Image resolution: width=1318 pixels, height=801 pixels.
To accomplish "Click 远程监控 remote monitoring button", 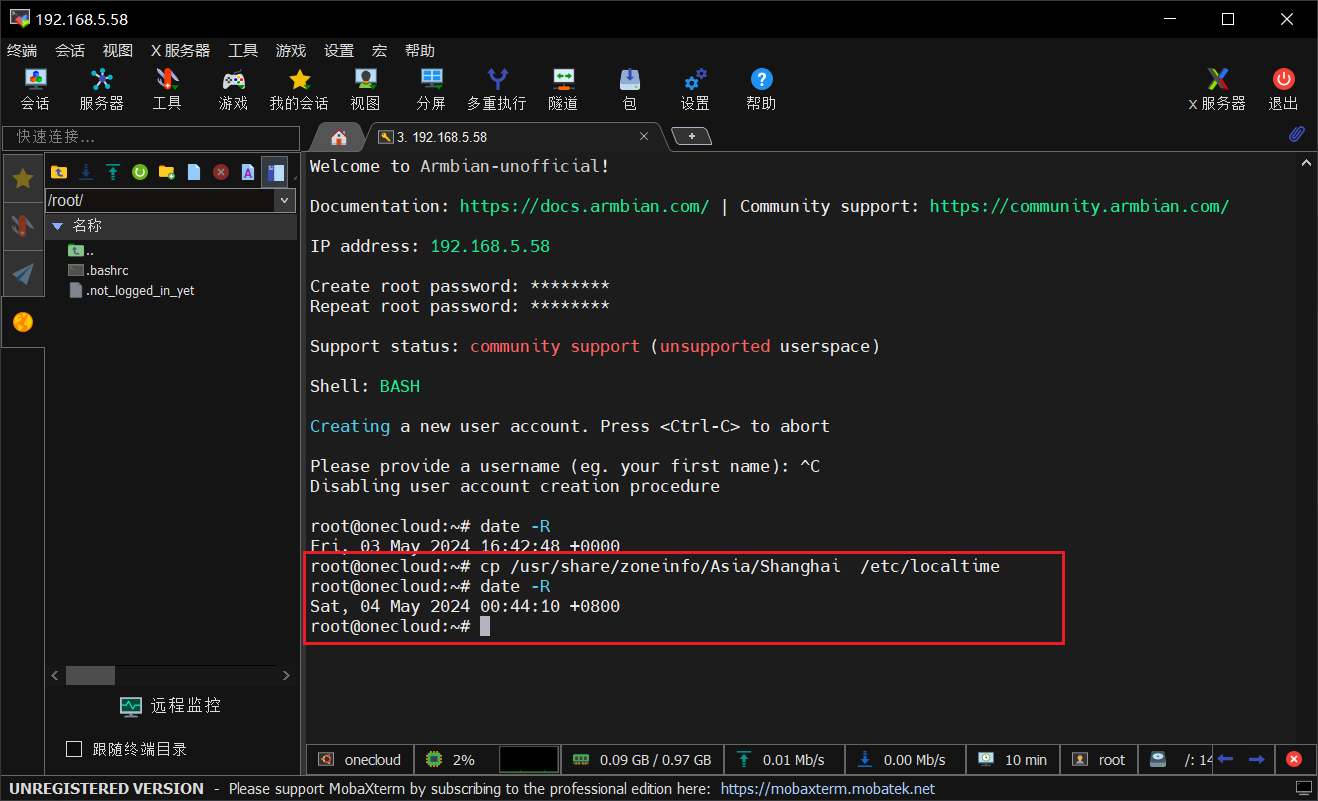I will 171,706.
